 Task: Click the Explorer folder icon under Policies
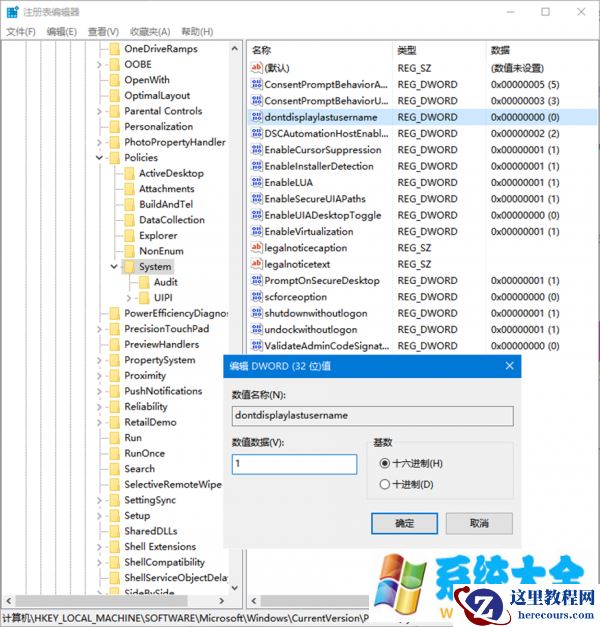point(129,236)
